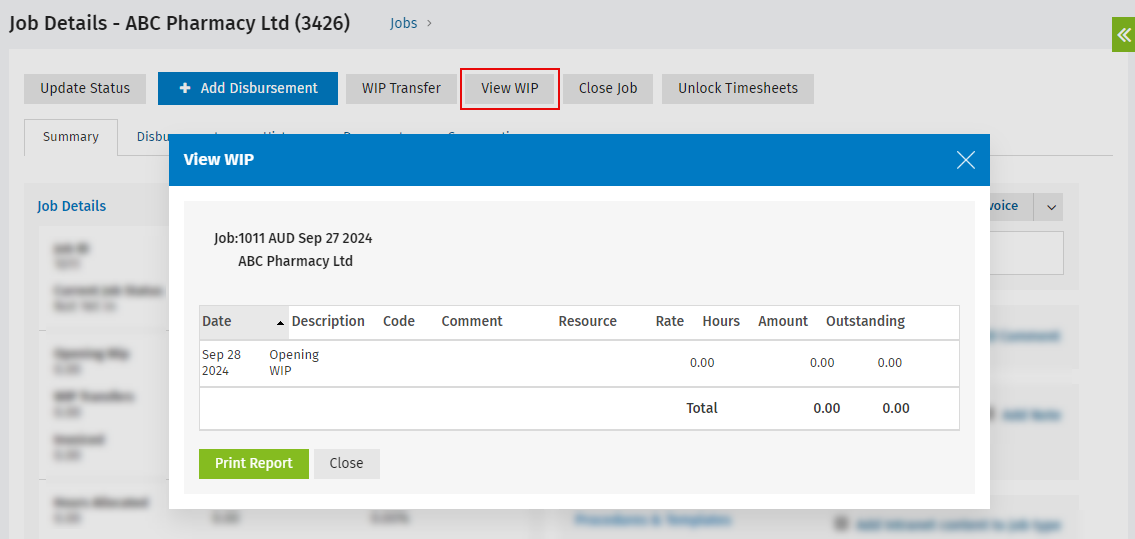Click Unlock Timesheets
The image size is (1135, 539).
[738, 88]
